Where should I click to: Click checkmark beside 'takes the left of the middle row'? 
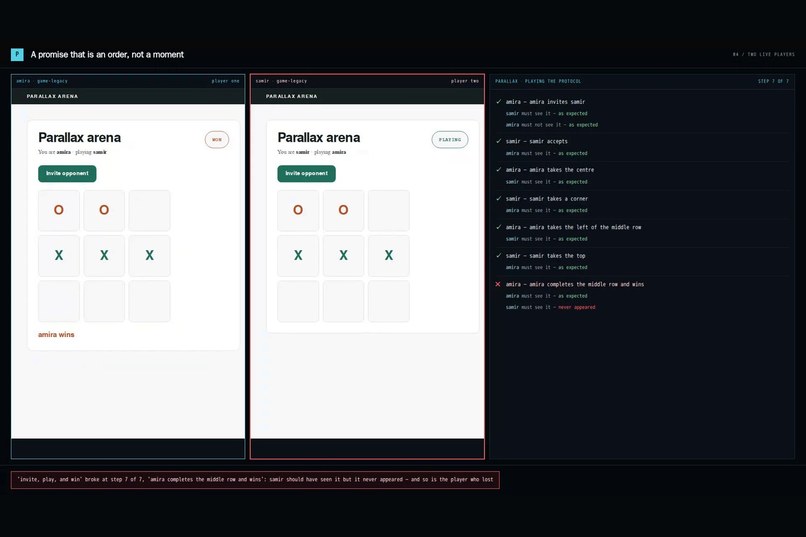[498, 227]
